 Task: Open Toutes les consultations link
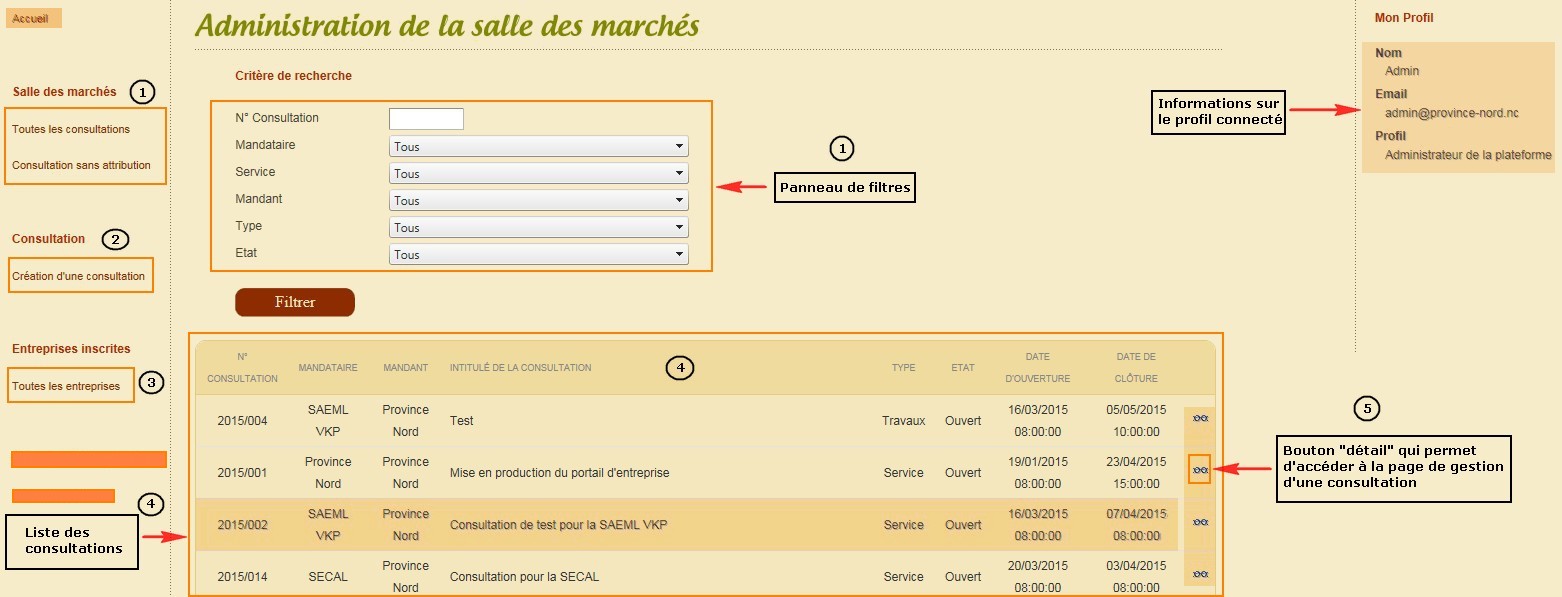pyautogui.click(x=71, y=129)
